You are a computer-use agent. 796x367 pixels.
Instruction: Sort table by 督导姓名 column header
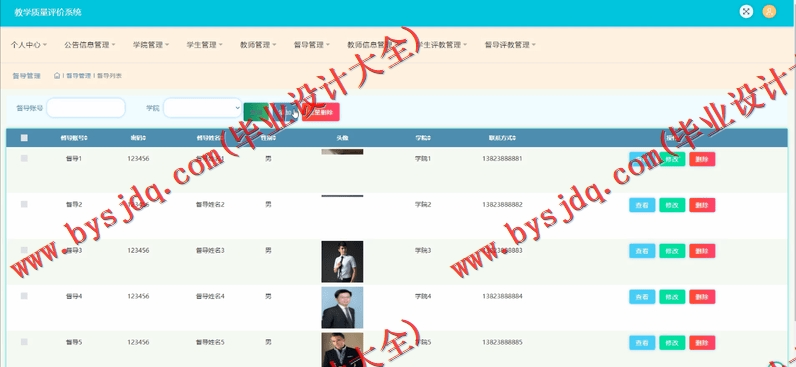[210, 138]
